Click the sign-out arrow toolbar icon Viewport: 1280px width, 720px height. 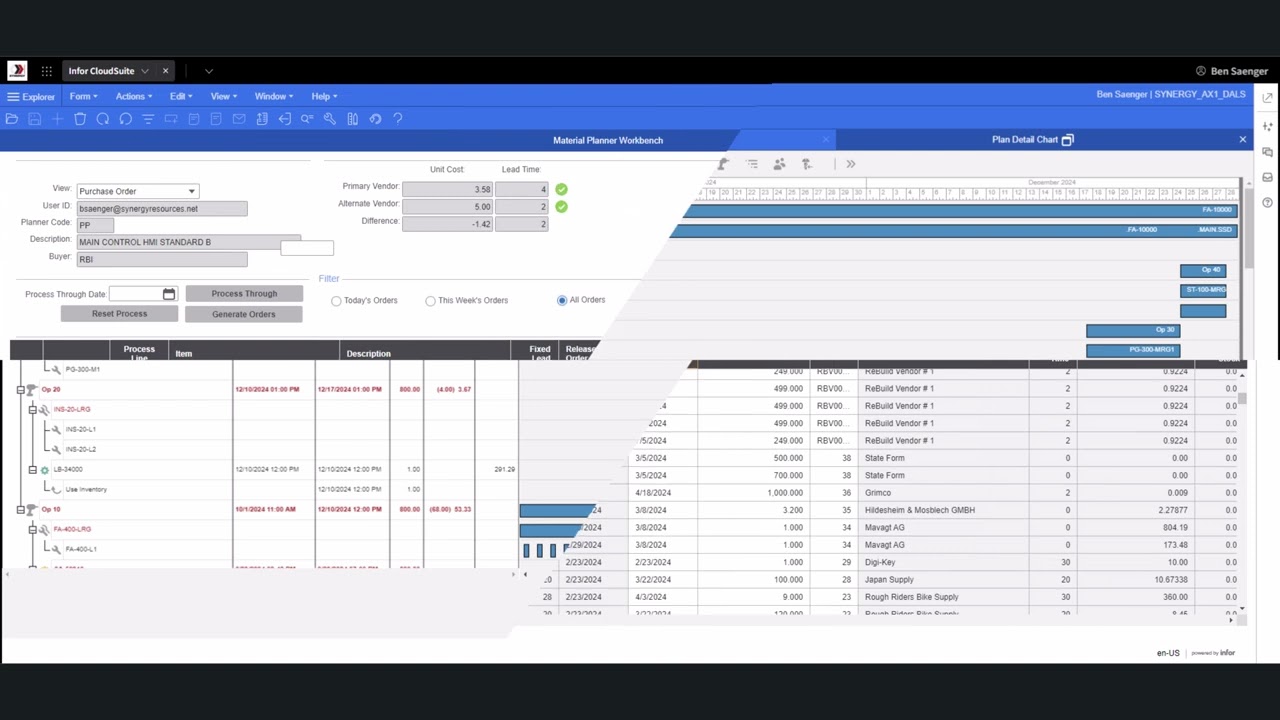(x=284, y=119)
